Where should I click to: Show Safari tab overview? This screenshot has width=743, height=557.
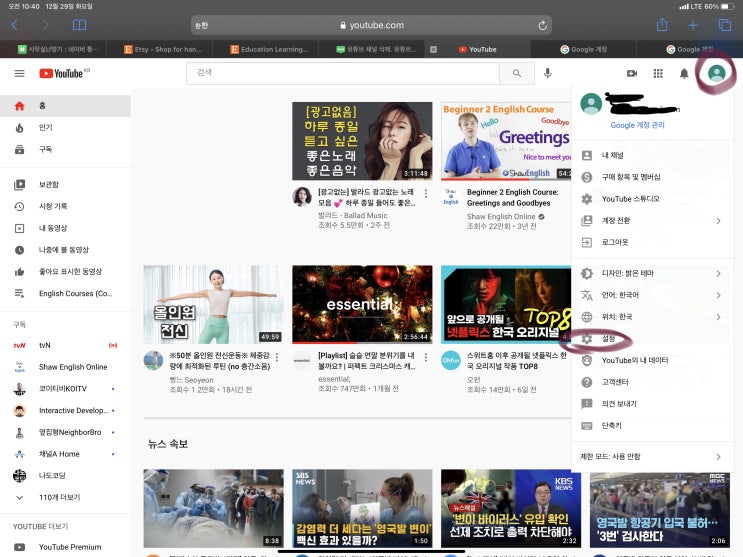725,25
